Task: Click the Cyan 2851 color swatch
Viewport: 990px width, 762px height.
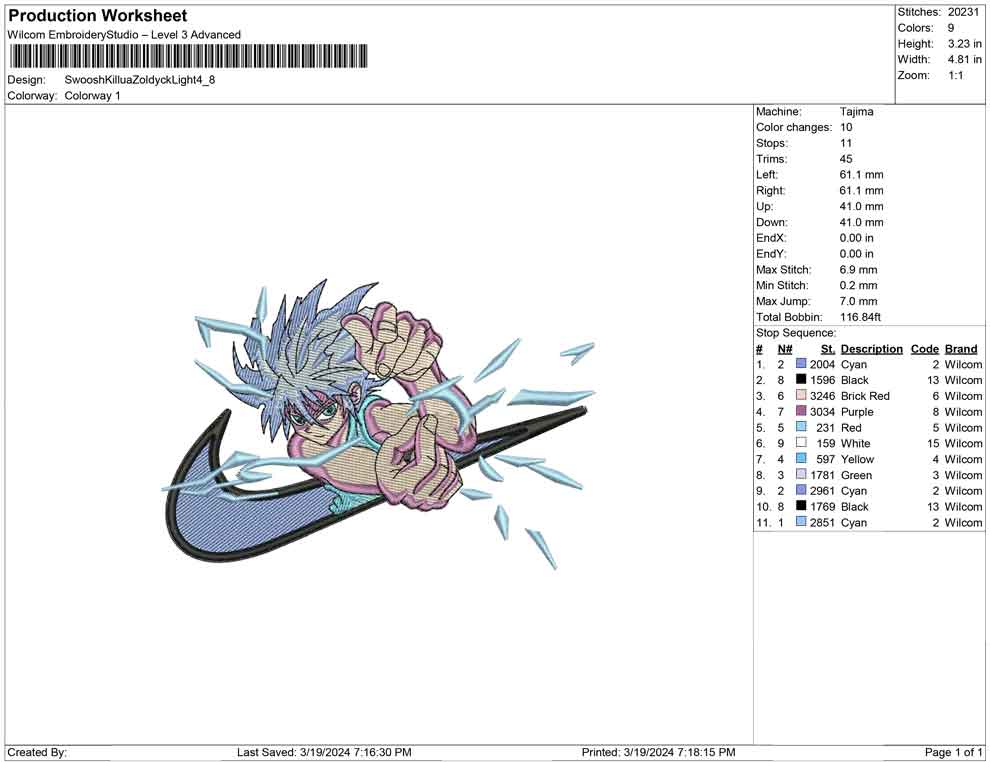Action: click(x=801, y=521)
